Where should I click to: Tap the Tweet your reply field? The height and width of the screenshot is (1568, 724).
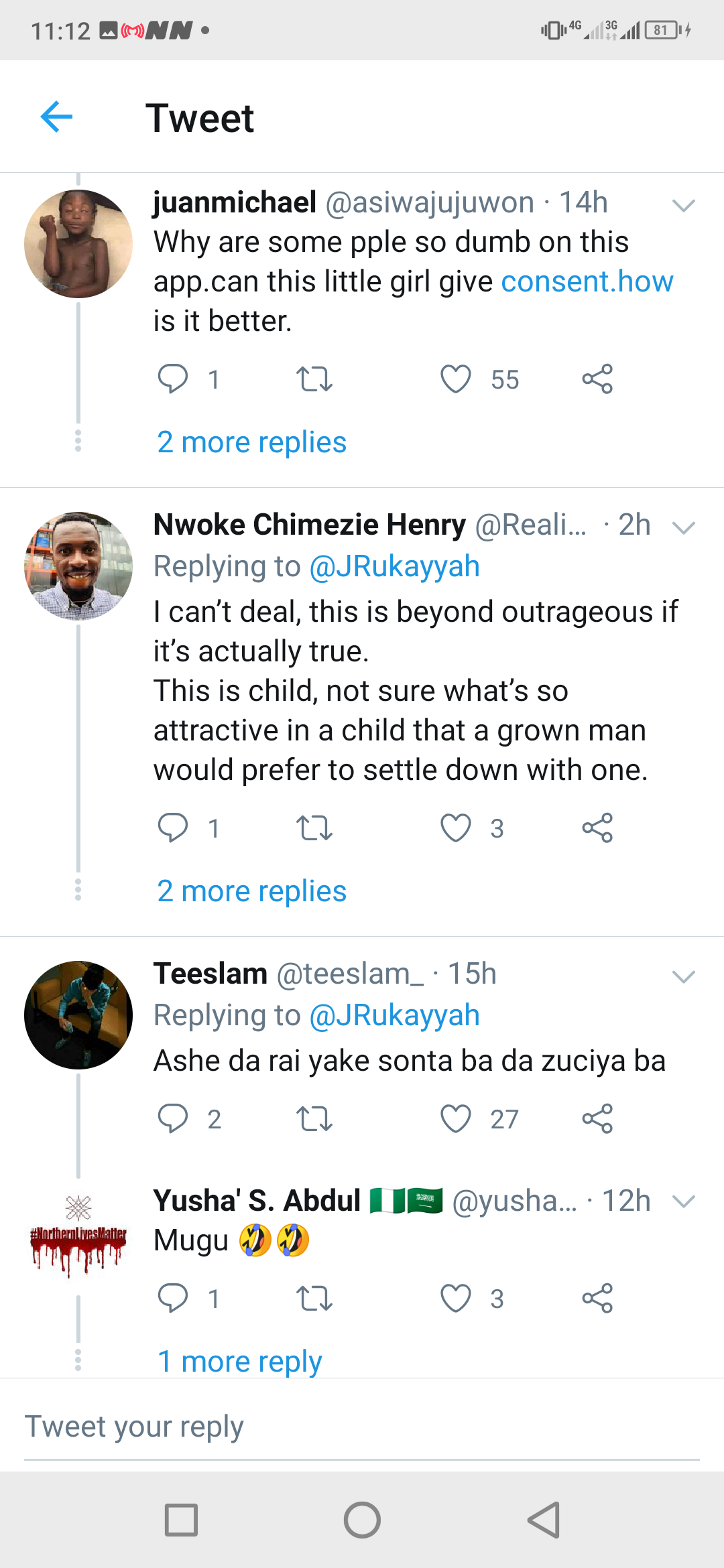tap(362, 1427)
